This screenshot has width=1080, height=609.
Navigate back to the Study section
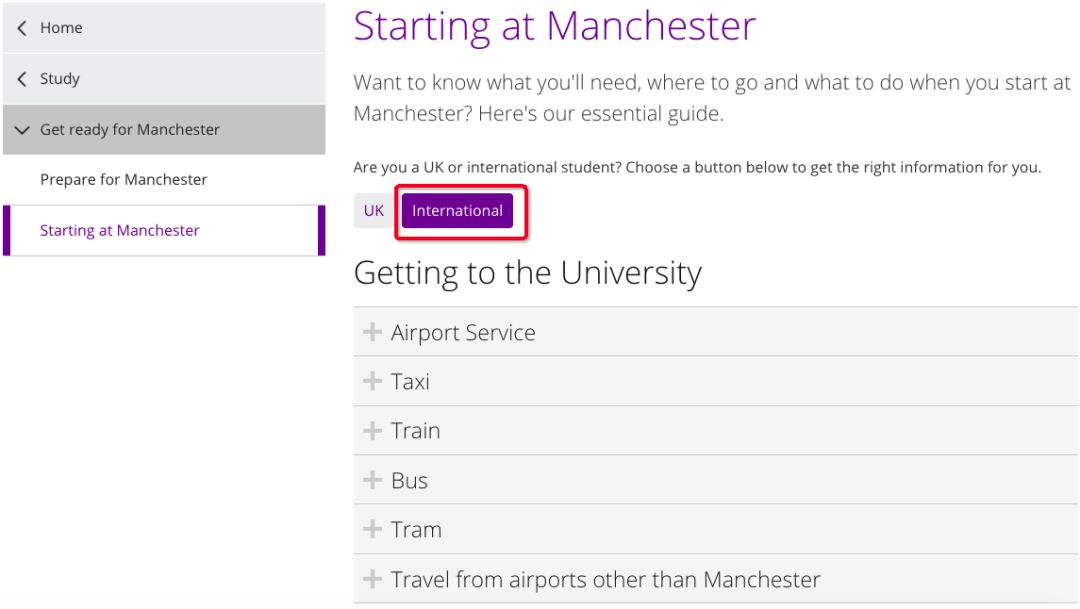point(60,79)
